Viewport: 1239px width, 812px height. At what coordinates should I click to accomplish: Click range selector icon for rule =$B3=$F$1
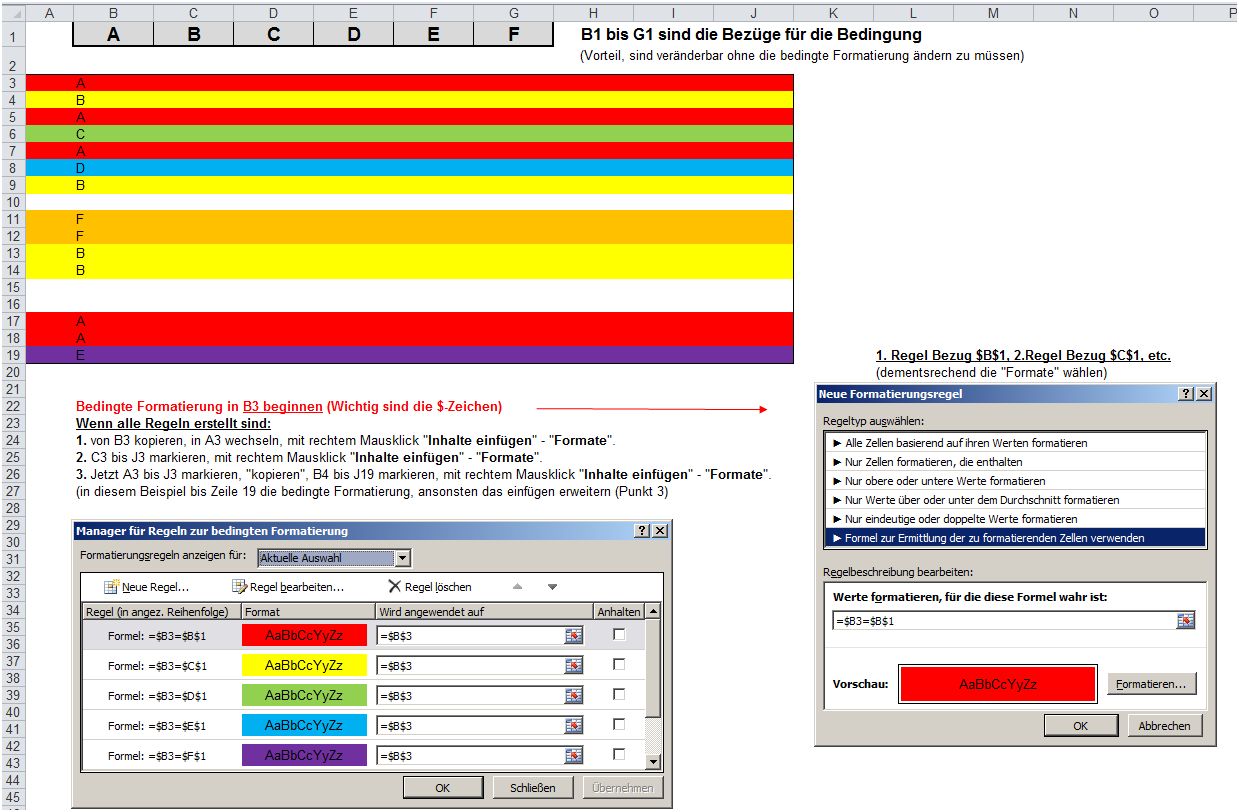pos(573,755)
